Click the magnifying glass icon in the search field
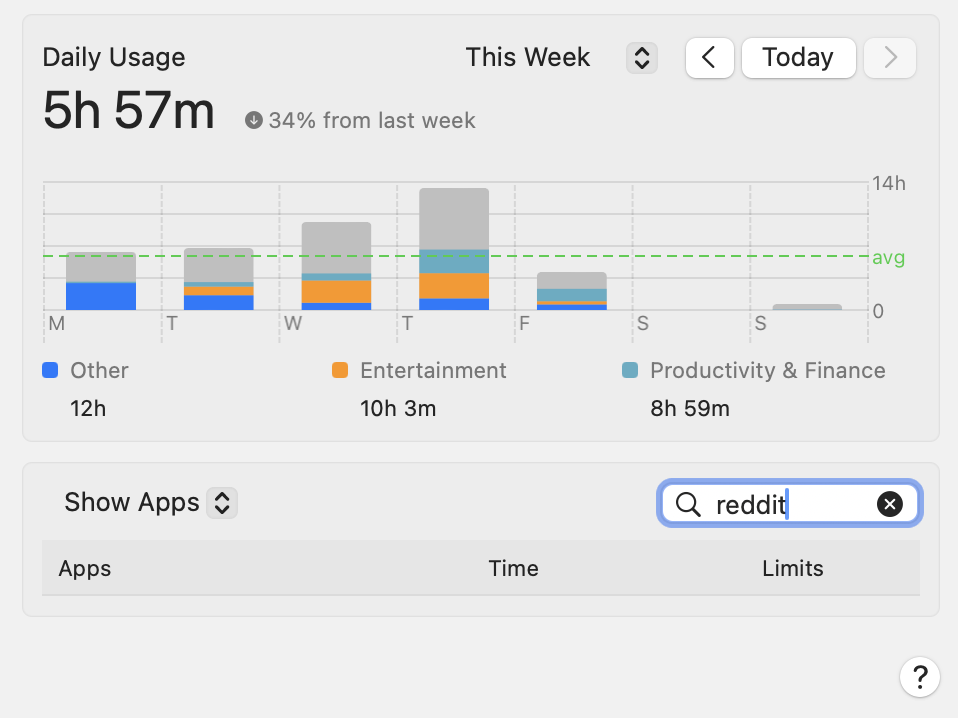 point(688,505)
